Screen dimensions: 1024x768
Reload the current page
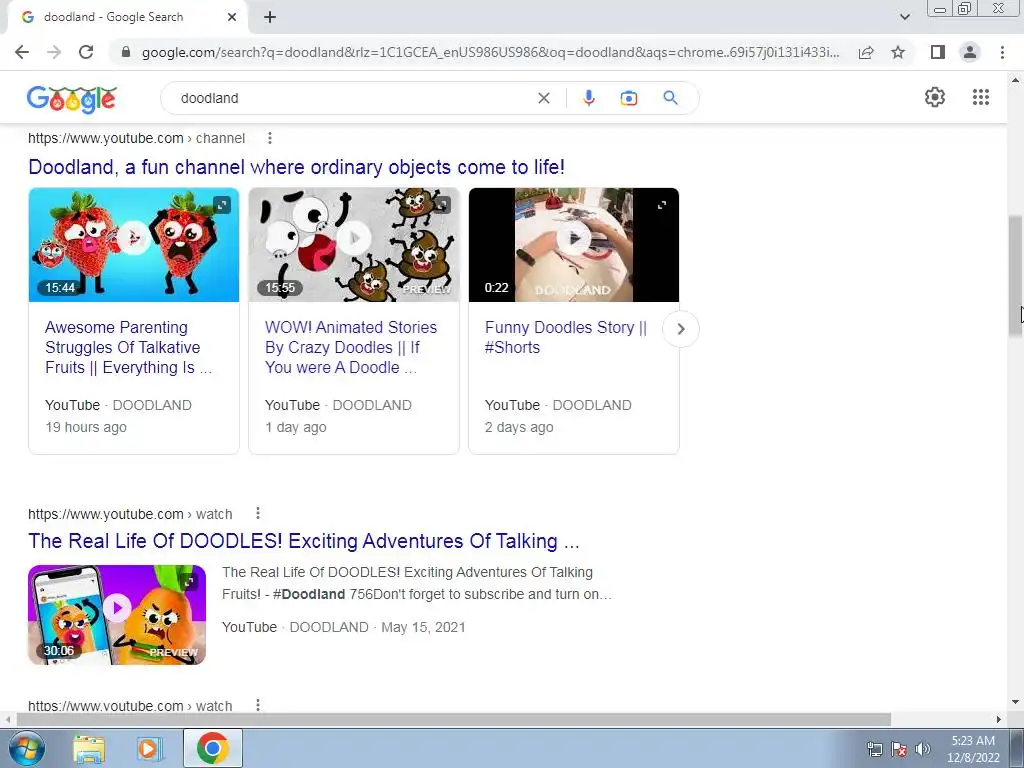86,52
